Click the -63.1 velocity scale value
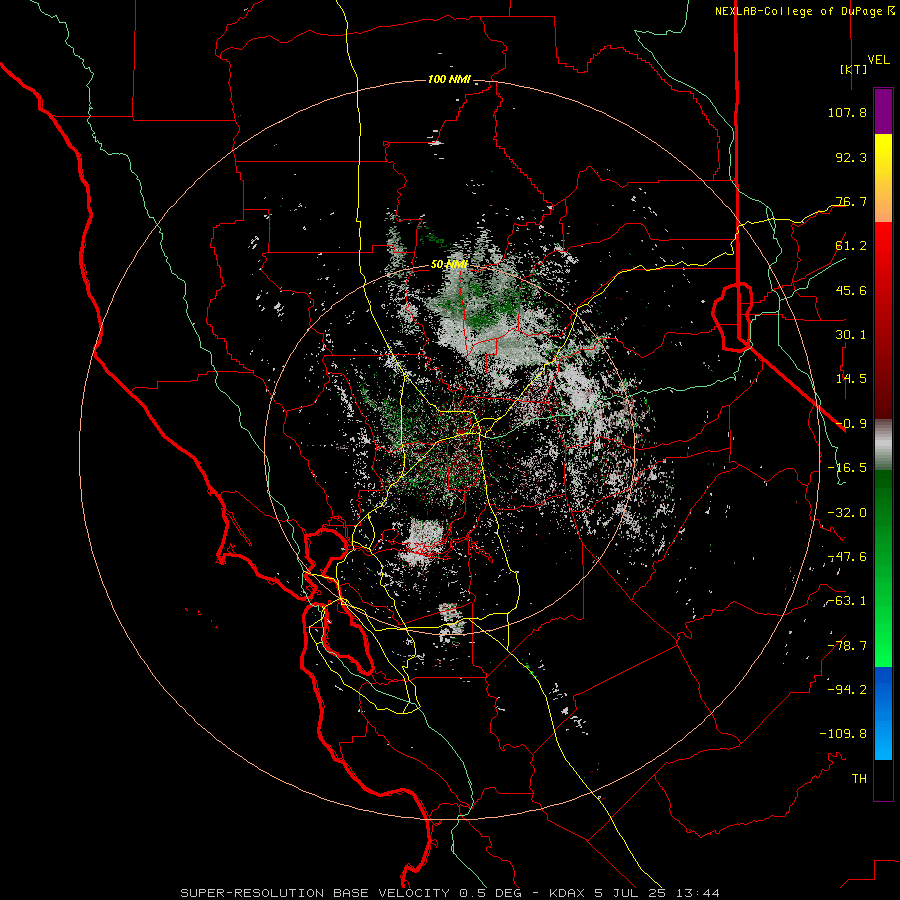 [x=847, y=601]
